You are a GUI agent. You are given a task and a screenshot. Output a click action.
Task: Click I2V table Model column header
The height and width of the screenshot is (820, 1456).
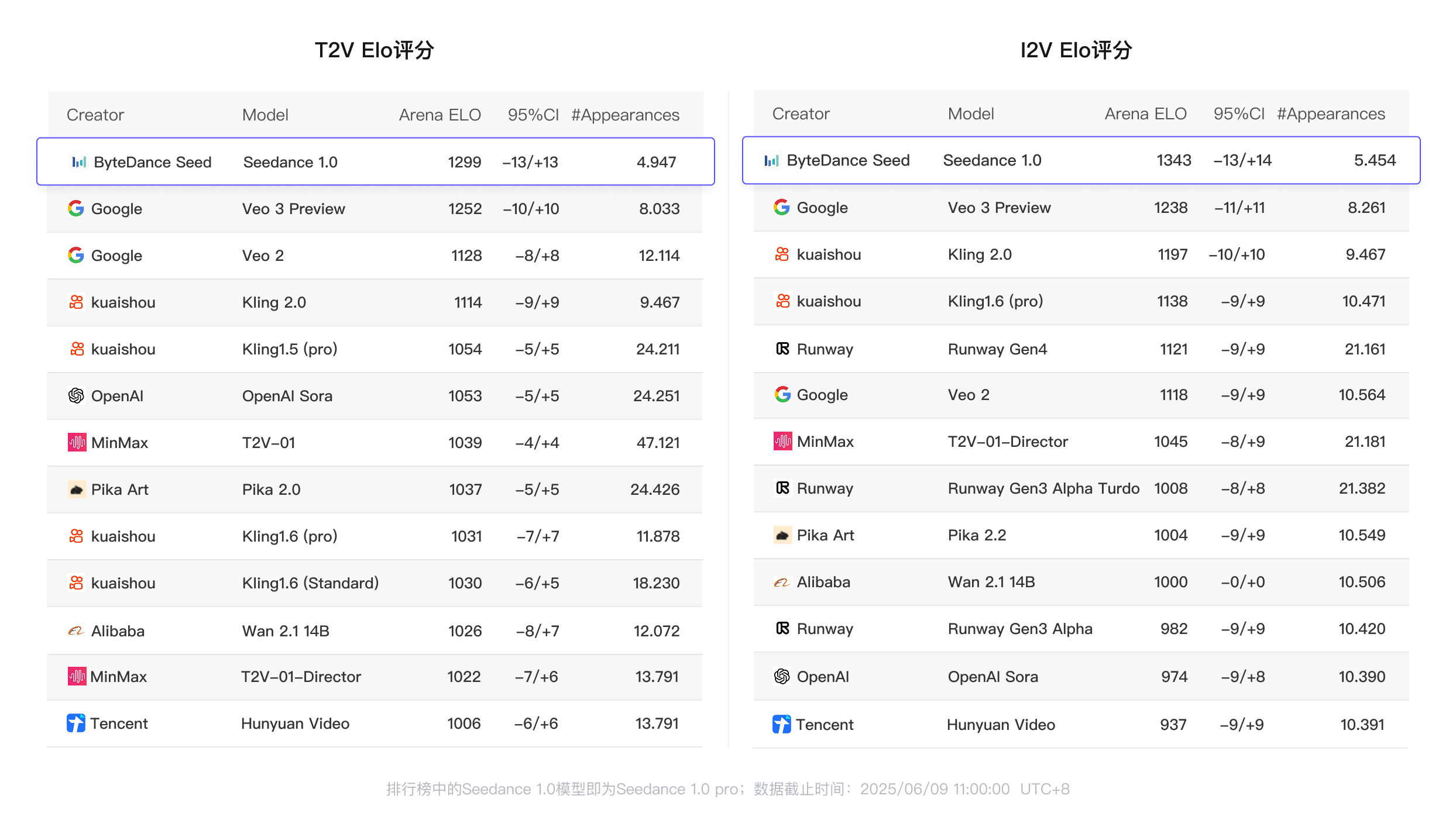971,113
